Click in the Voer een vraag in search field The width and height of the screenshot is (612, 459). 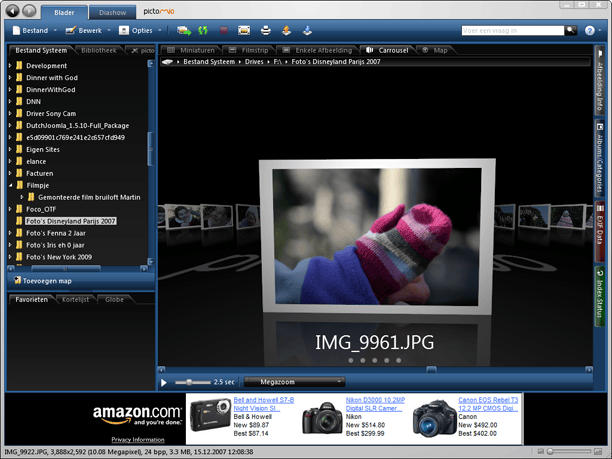coord(512,30)
